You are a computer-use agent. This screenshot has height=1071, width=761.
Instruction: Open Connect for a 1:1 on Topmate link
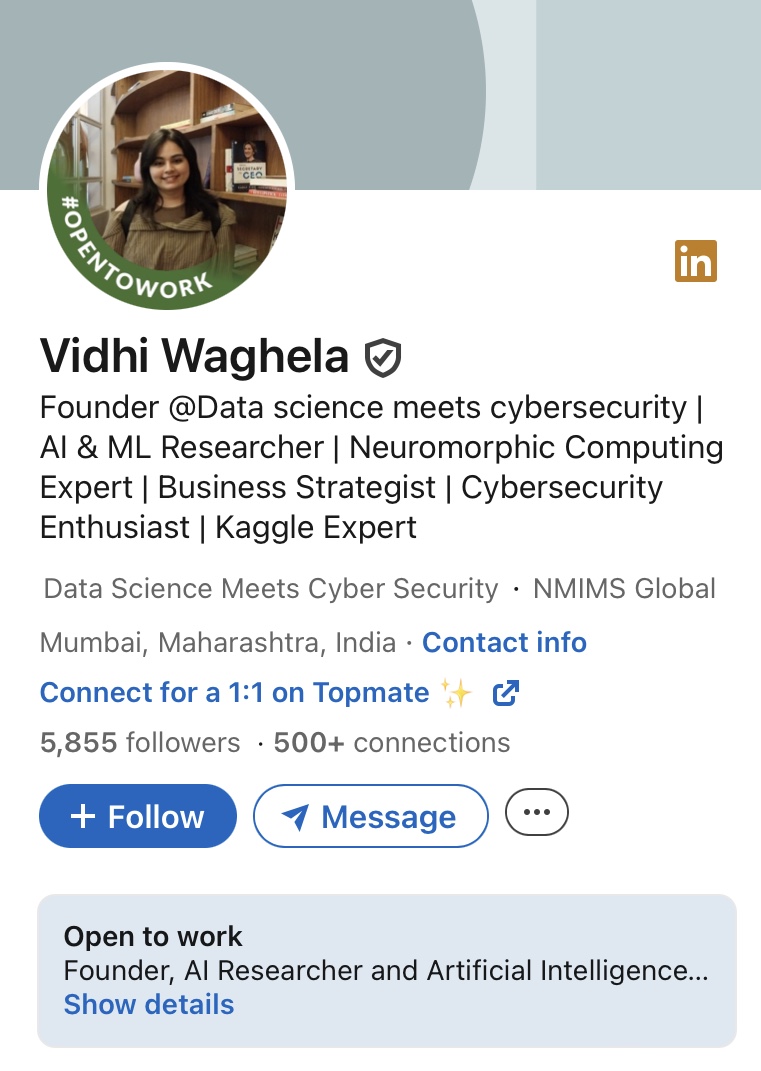coord(234,692)
